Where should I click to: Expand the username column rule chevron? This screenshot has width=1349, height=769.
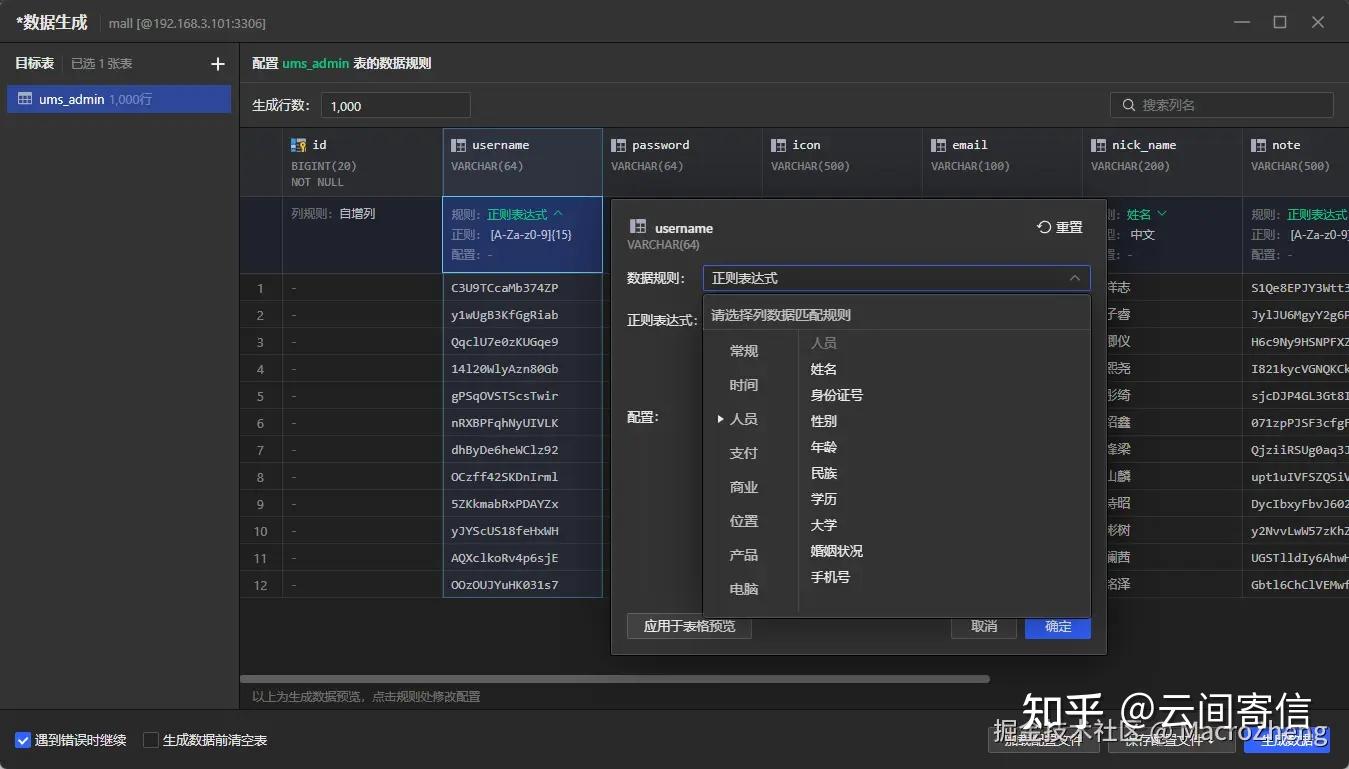click(558, 214)
